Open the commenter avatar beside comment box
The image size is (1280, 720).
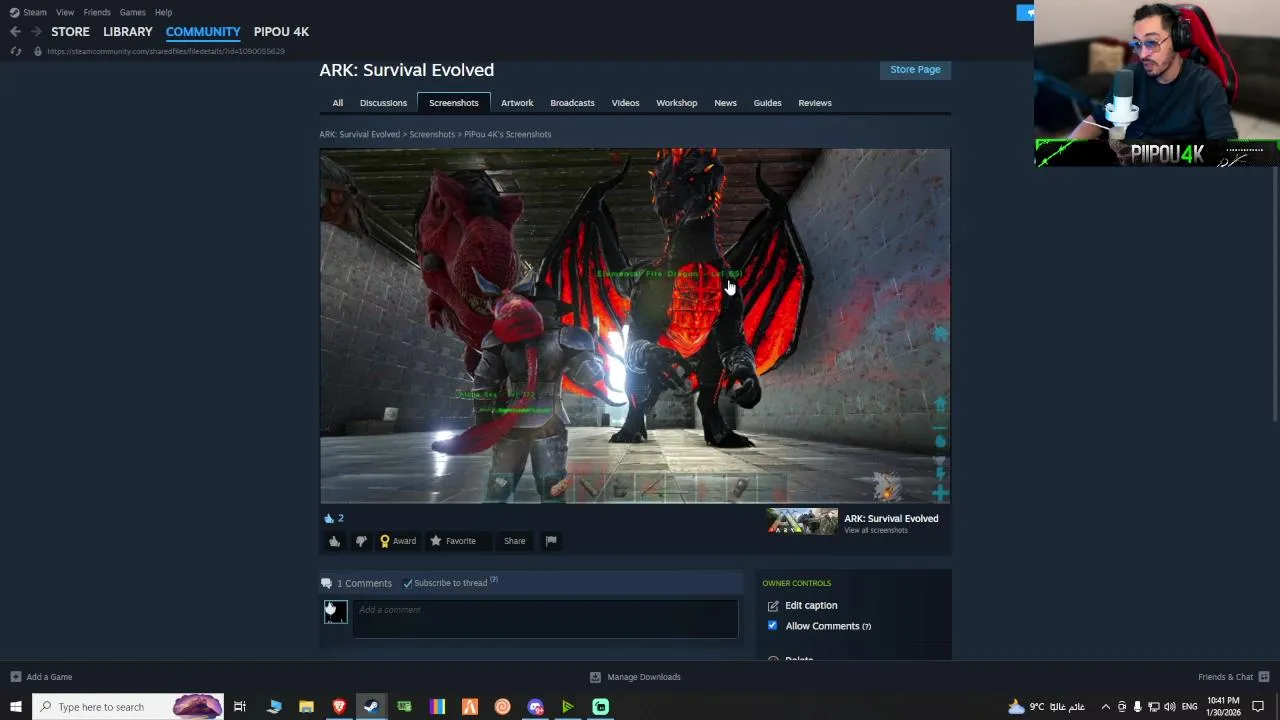click(335, 612)
